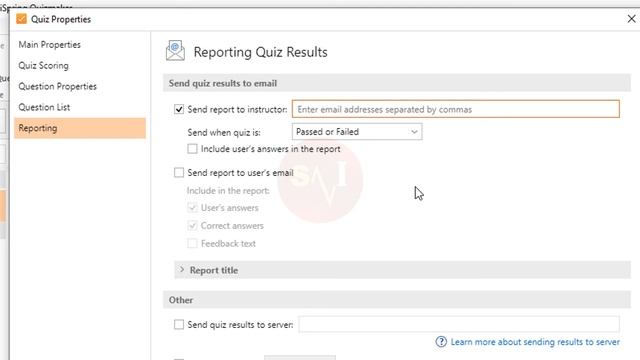Enable Send quiz results to server

point(179,324)
